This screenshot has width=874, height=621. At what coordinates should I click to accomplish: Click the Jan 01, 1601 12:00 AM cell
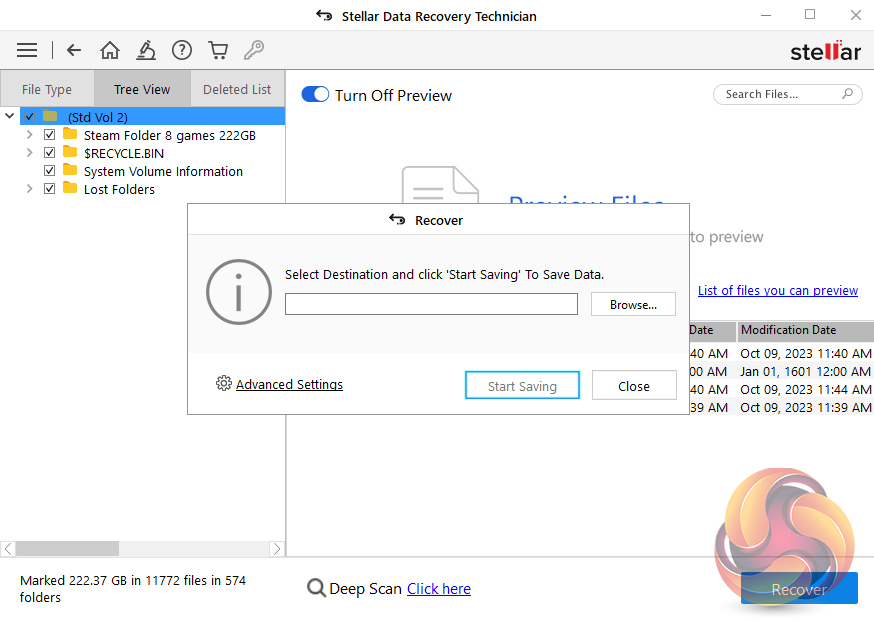pos(805,371)
